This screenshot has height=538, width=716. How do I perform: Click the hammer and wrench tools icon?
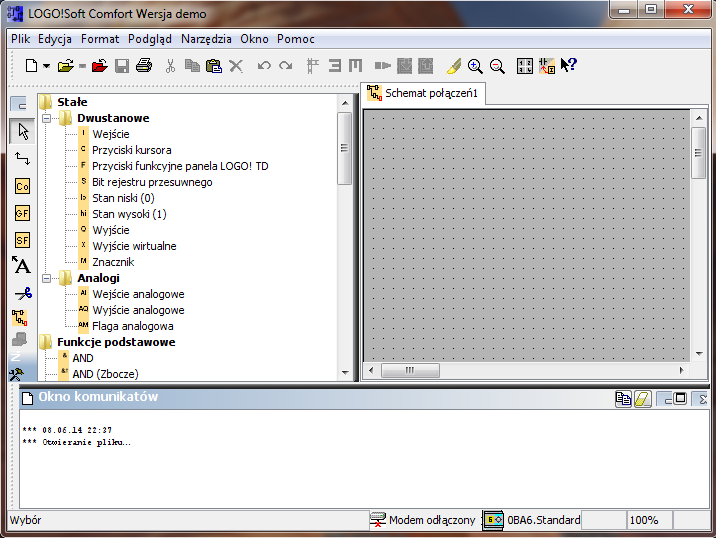[x=16, y=374]
